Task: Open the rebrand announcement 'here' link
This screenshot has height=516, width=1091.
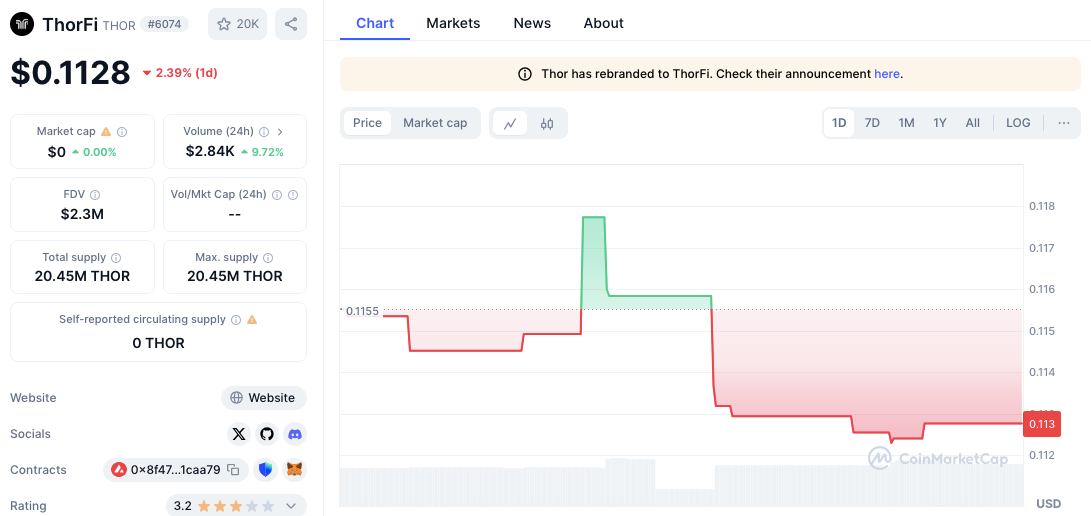Action: tap(886, 74)
